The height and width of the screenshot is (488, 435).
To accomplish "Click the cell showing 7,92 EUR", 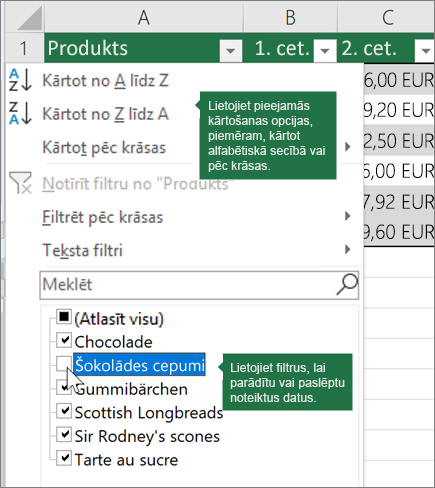I will click(399, 202).
